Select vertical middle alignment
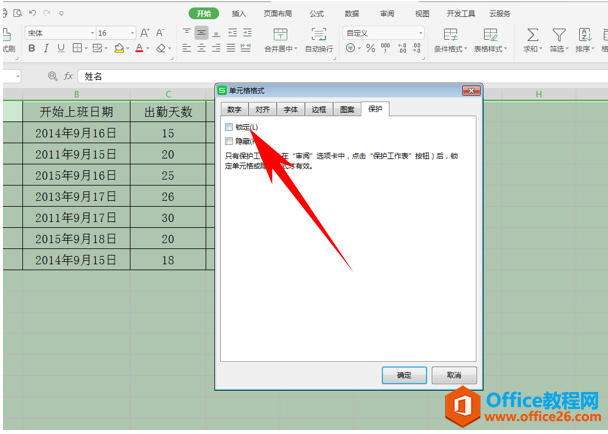The image size is (608, 434). click(201, 33)
